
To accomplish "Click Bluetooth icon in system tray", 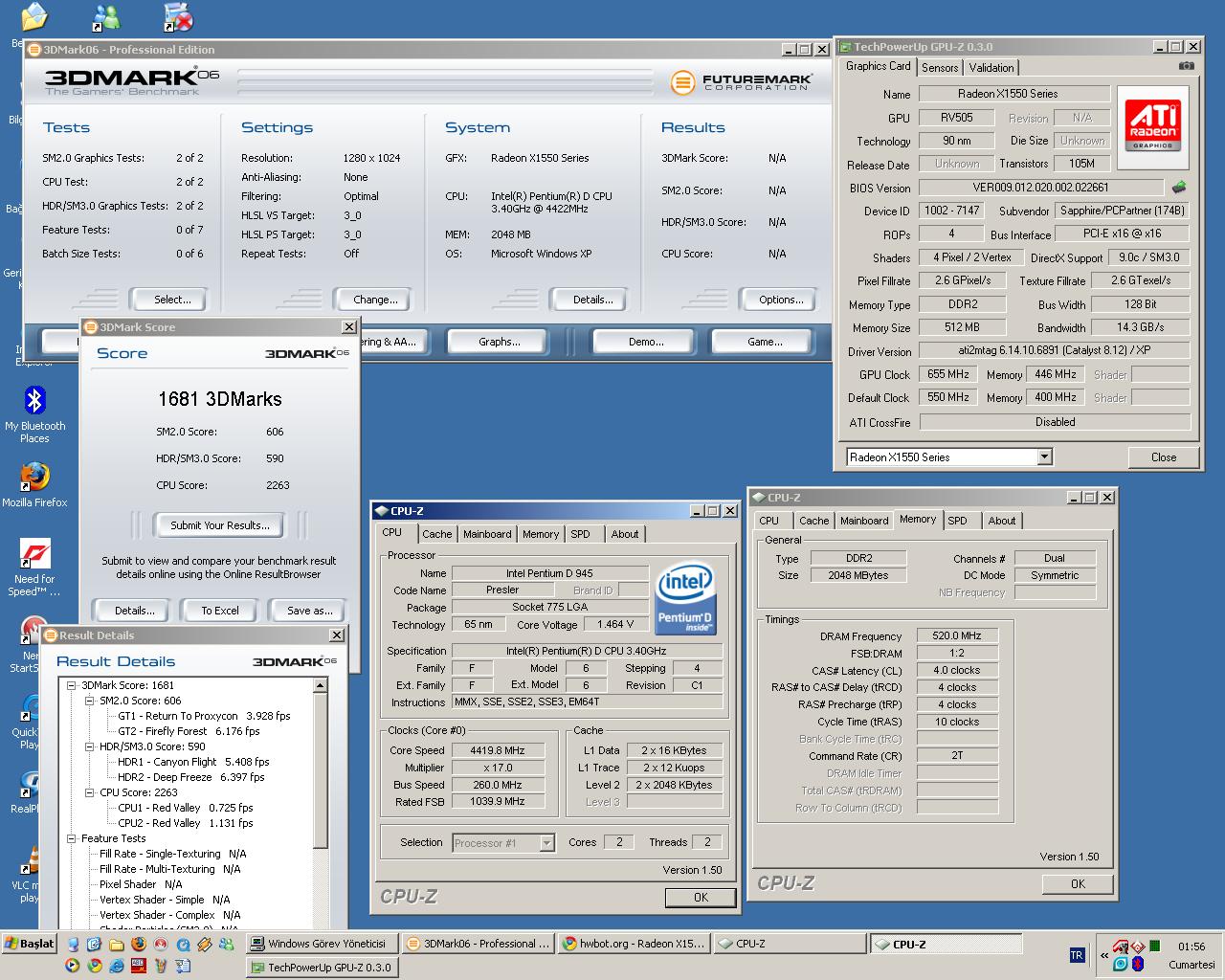I will [x=1138, y=964].
